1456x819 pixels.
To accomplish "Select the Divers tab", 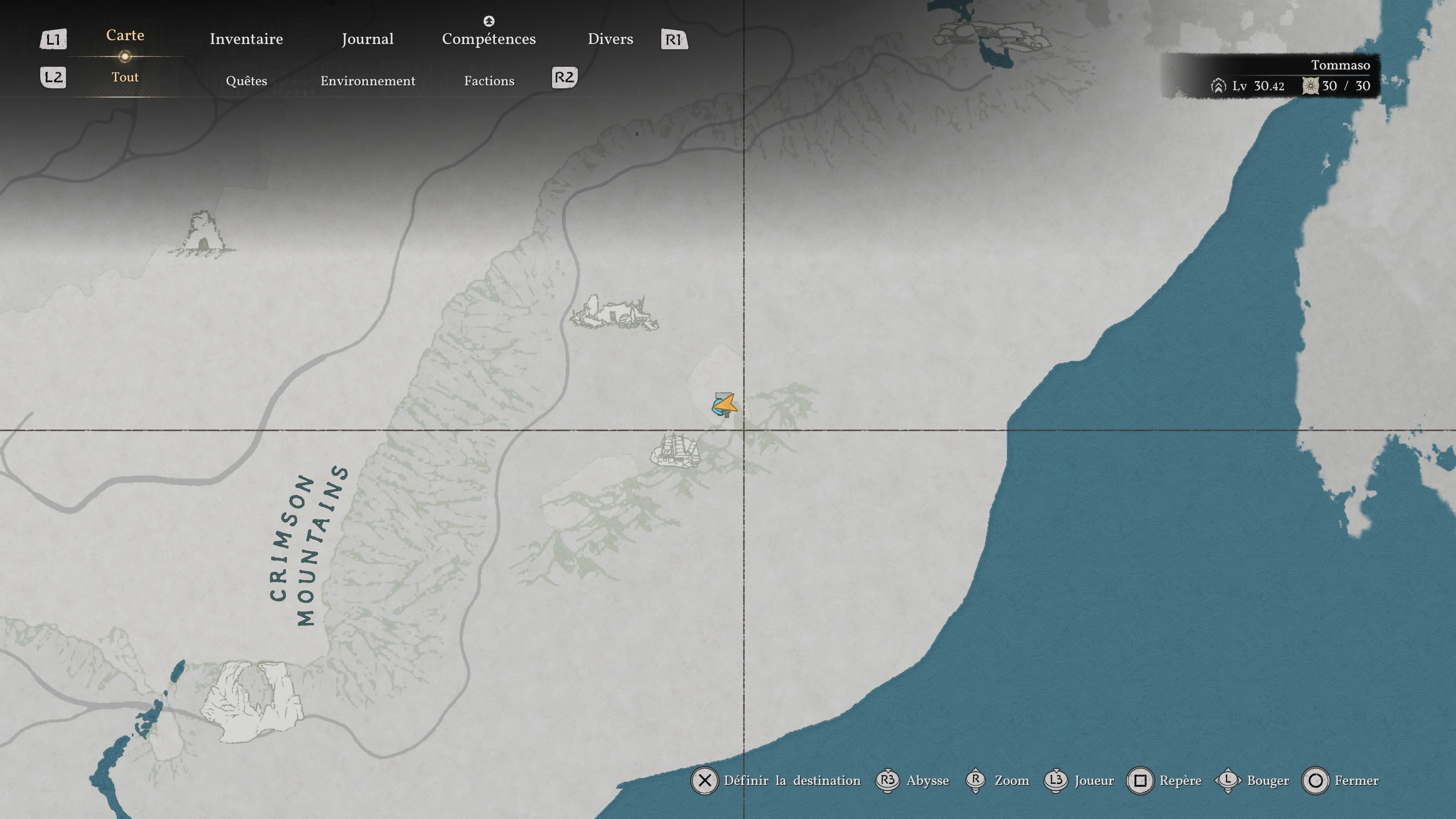I will pyautogui.click(x=610, y=39).
